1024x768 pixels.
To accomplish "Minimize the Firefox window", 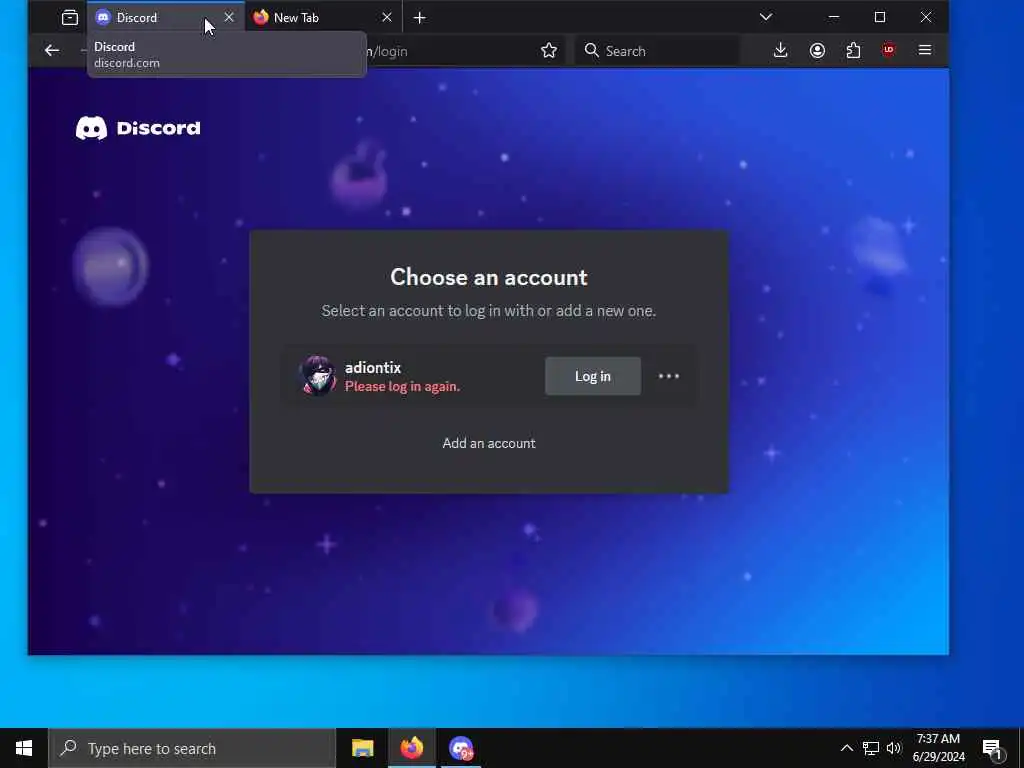I will click(x=834, y=17).
